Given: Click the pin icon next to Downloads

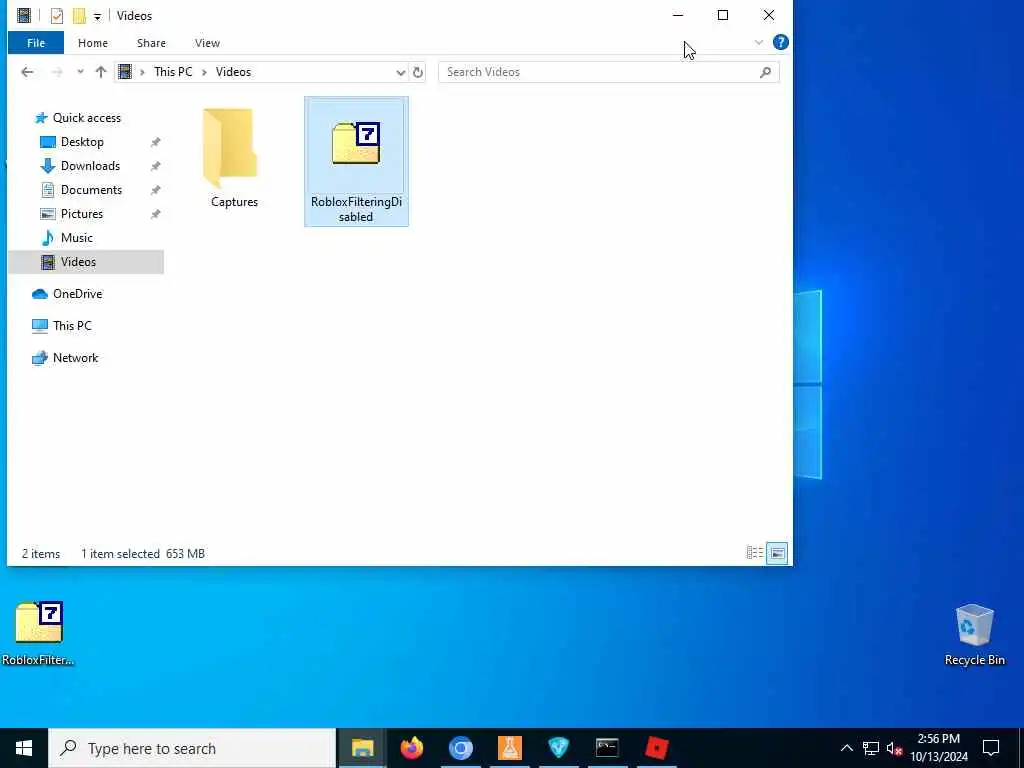Looking at the screenshot, I should 155,166.
